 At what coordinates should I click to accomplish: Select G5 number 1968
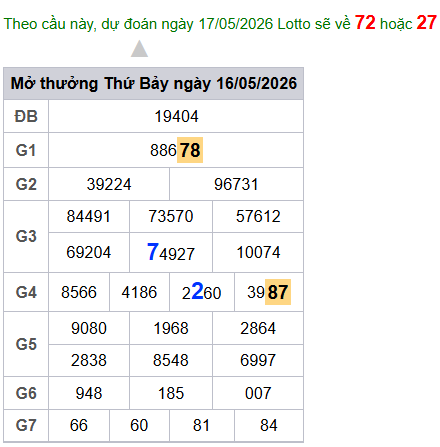[171, 328]
